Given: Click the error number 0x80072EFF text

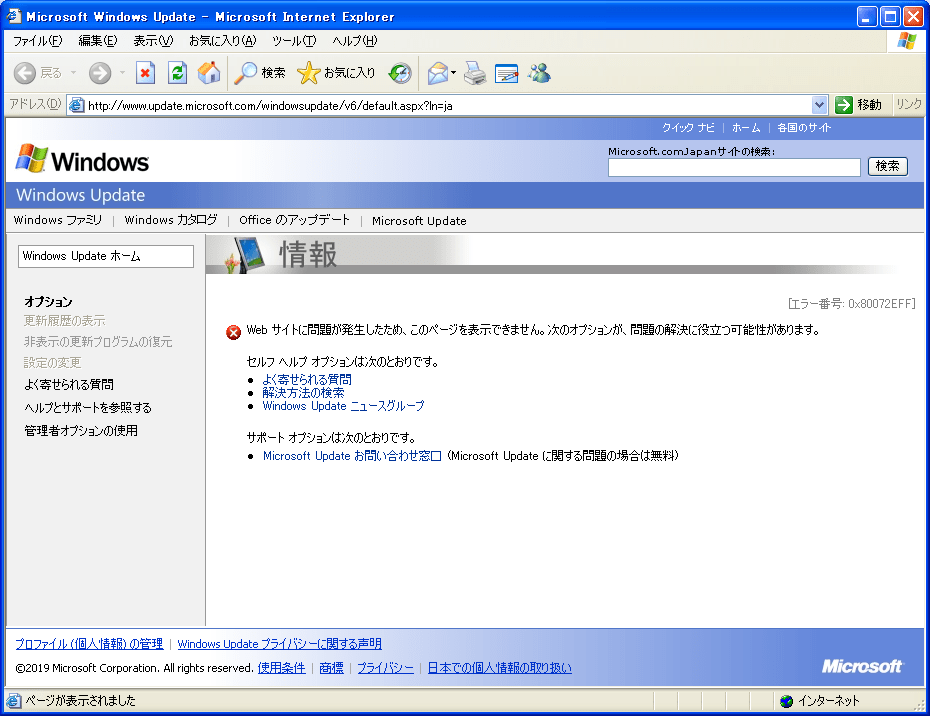Looking at the screenshot, I should coord(852,304).
